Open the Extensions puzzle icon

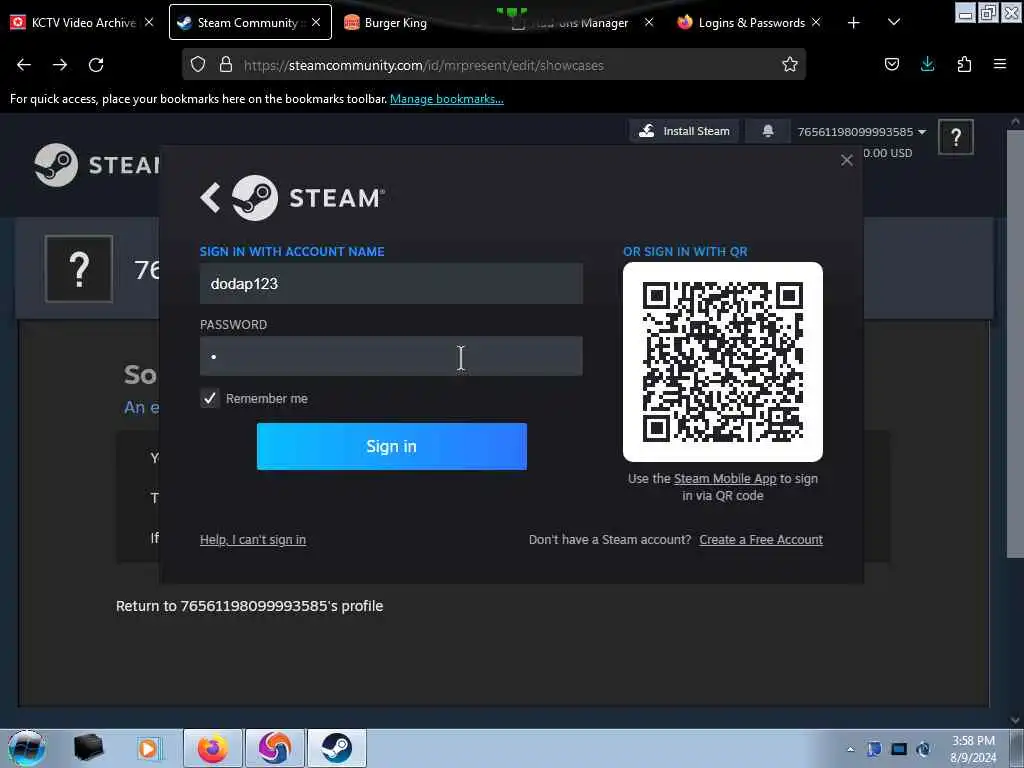[964, 64]
